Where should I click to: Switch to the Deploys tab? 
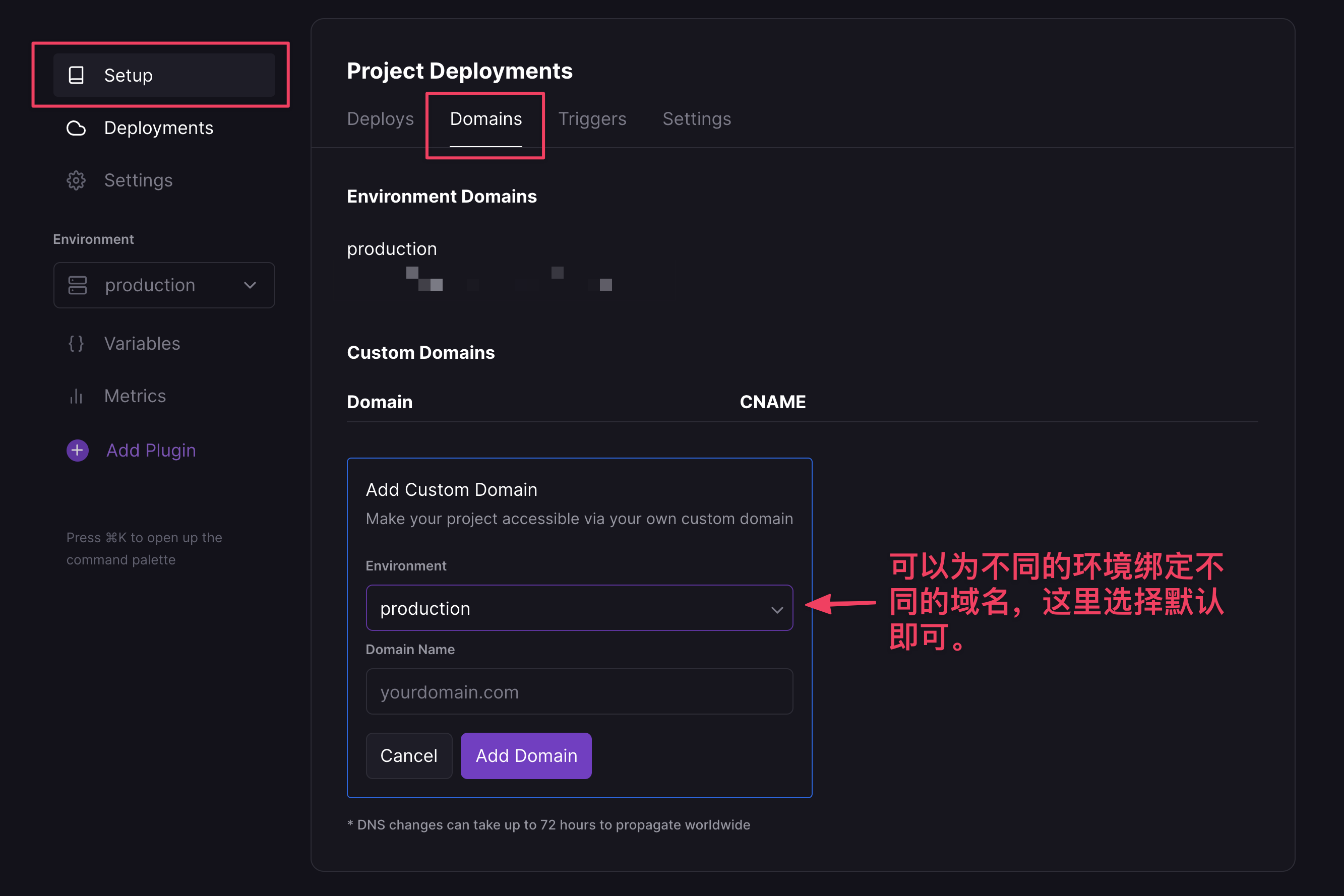click(x=380, y=119)
